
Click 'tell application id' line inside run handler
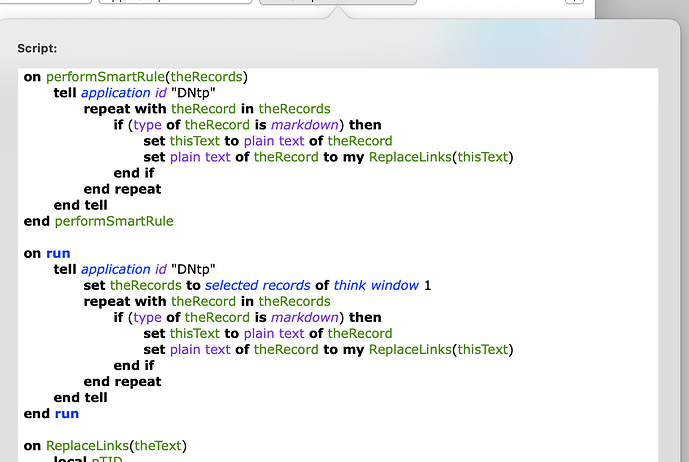pyautogui.click(x=134, y=269)
